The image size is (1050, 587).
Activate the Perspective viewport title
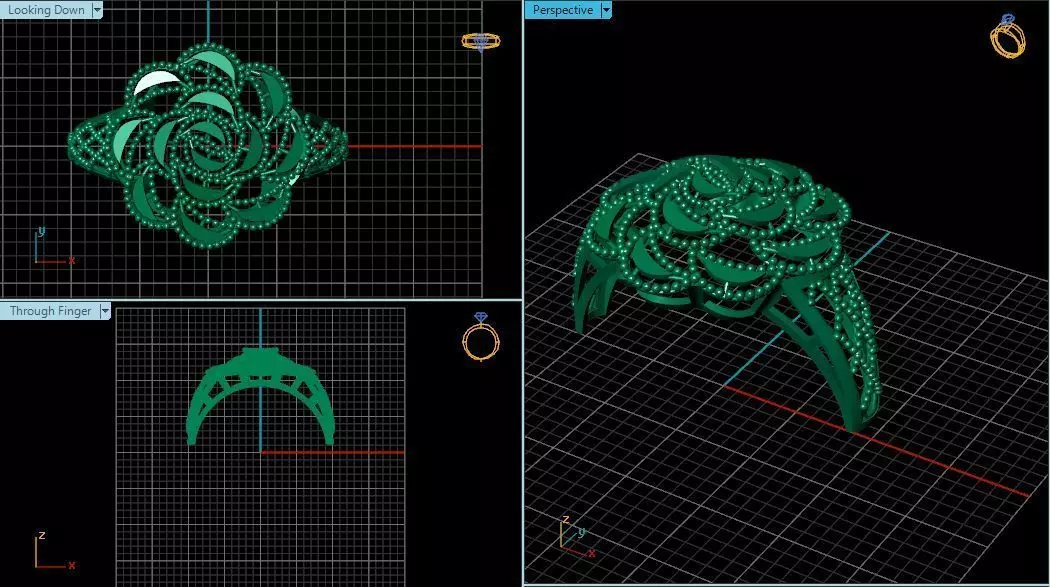[x=562, y=10]
